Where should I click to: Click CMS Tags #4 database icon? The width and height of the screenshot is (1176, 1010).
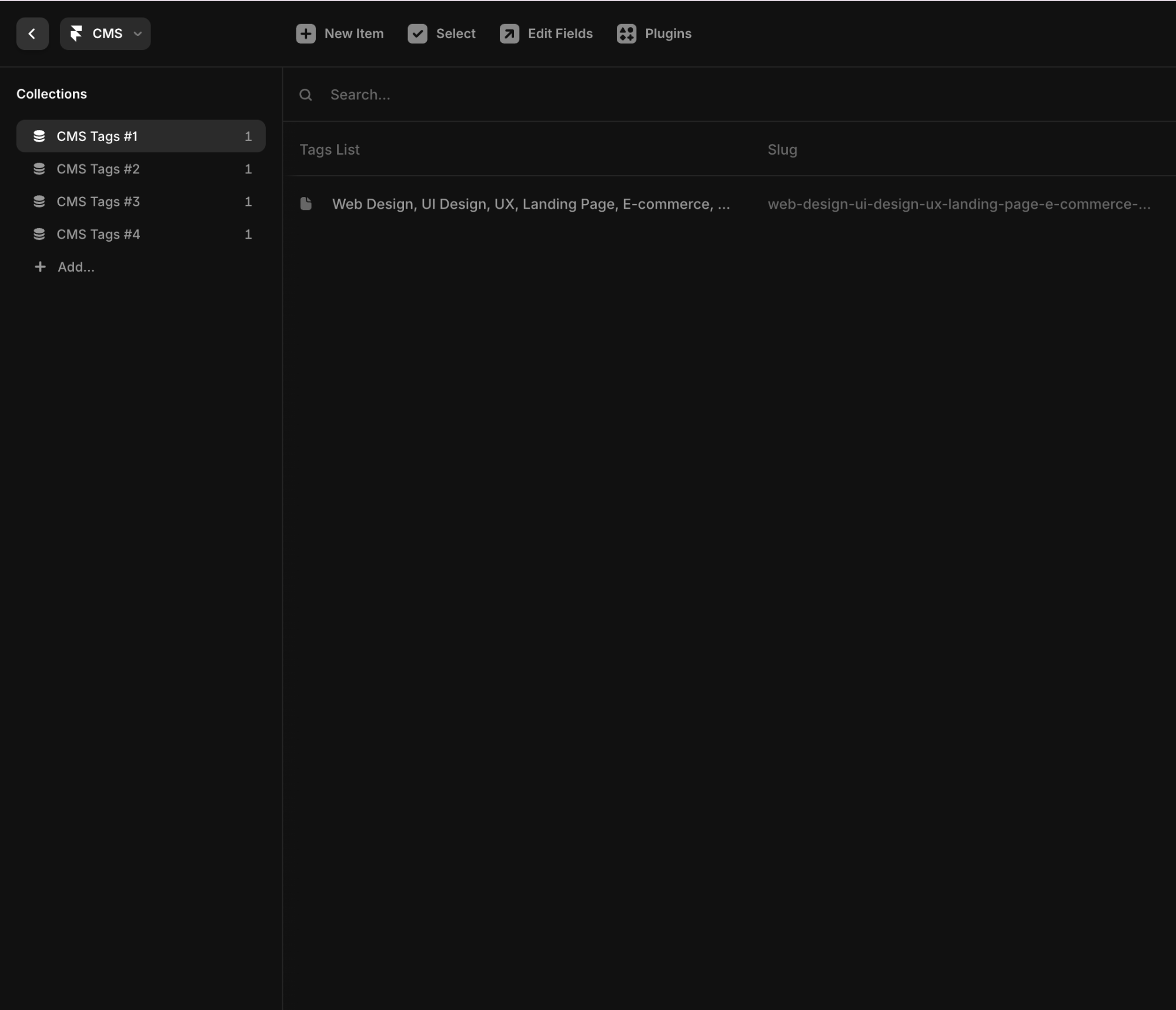tap(39, 235)
